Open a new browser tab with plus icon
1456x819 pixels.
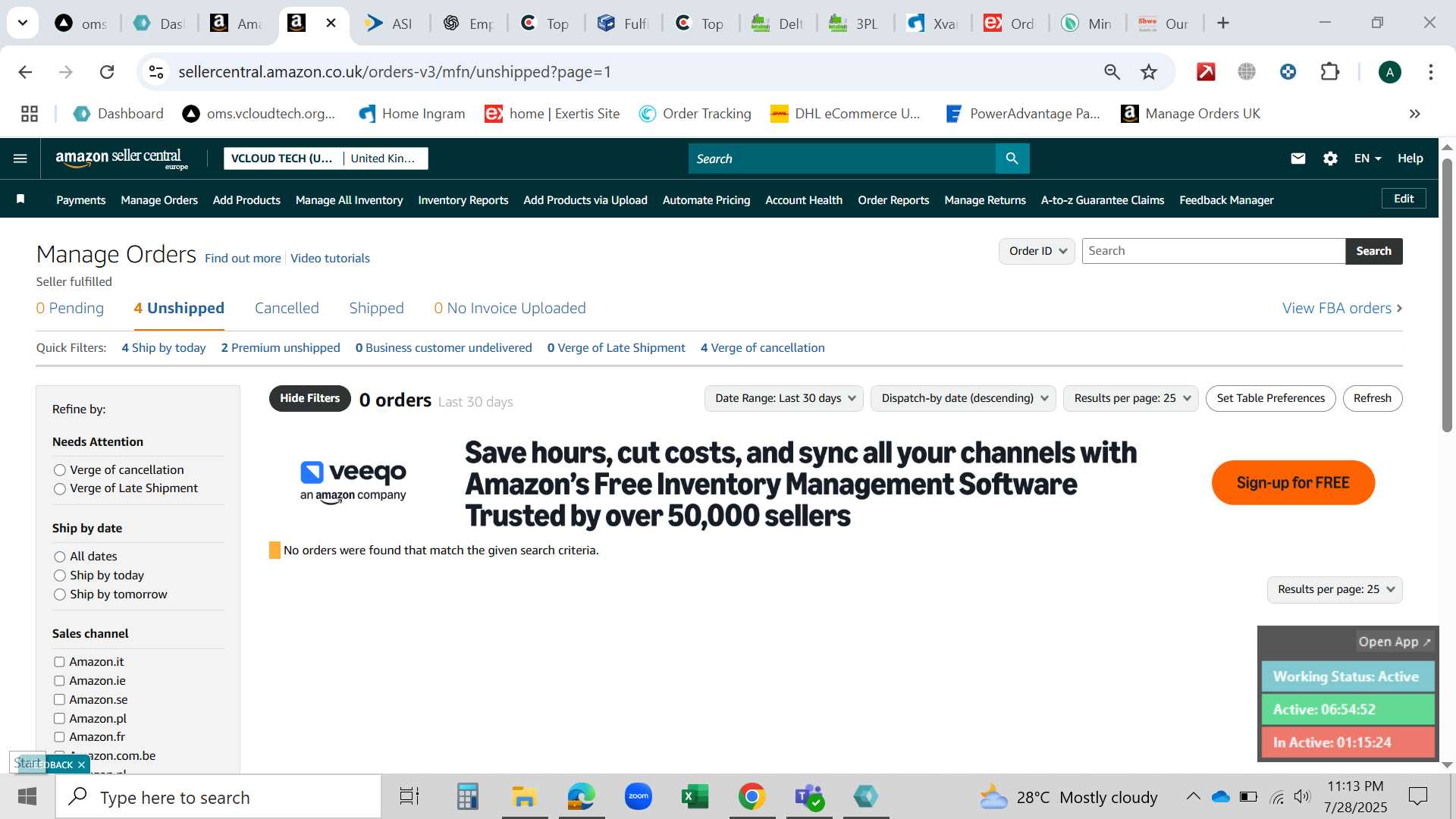point(1222,24)
